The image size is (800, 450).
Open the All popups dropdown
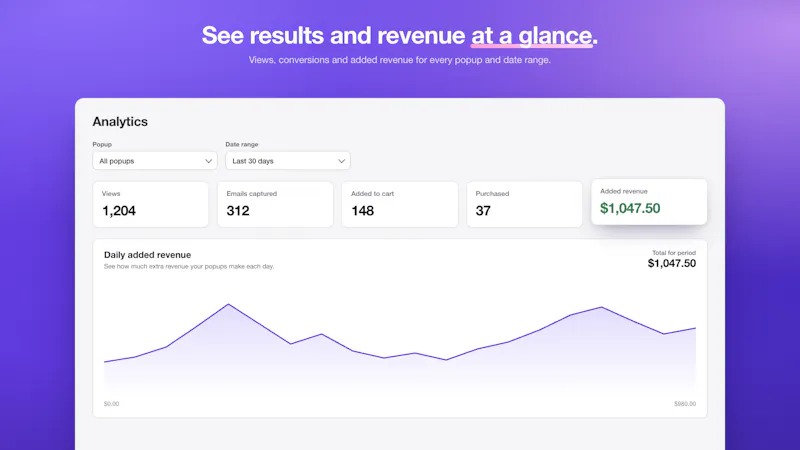click(155, 161)
